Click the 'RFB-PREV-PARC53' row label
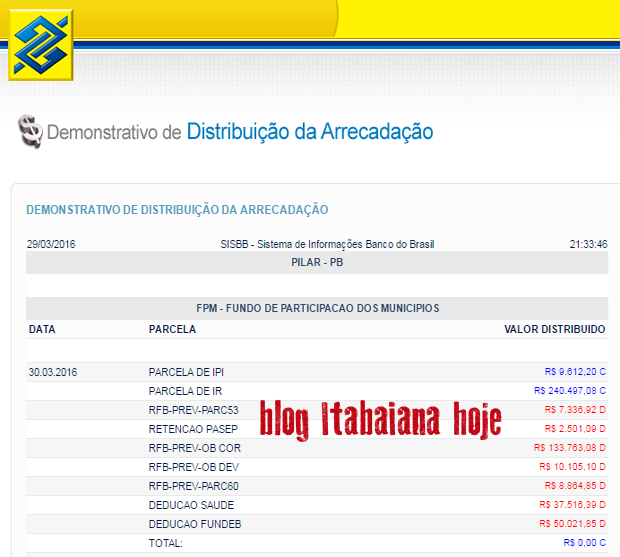 point(193,410)
